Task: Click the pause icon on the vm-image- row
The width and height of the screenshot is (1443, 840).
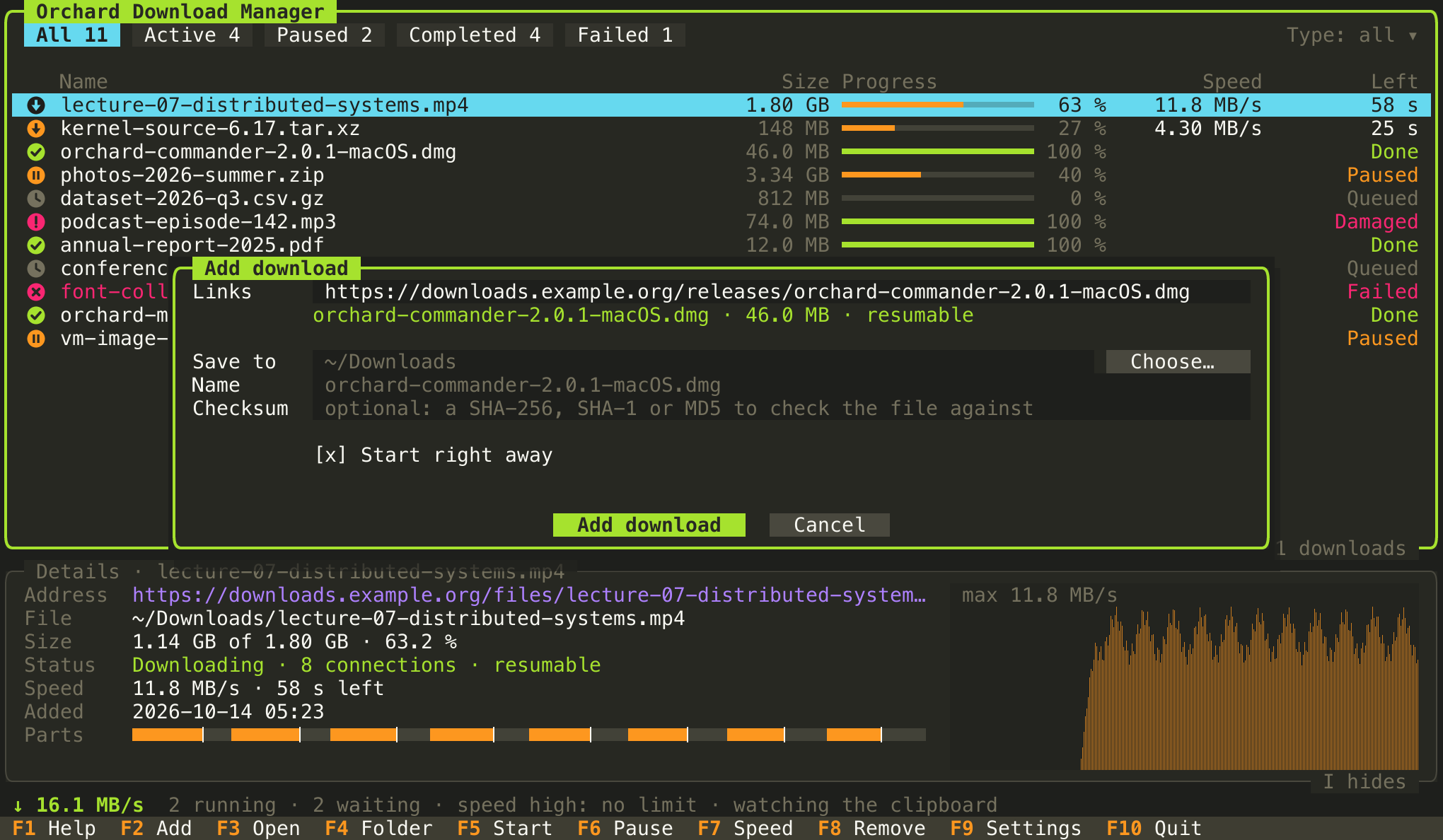Action: [x=36, y=339]
